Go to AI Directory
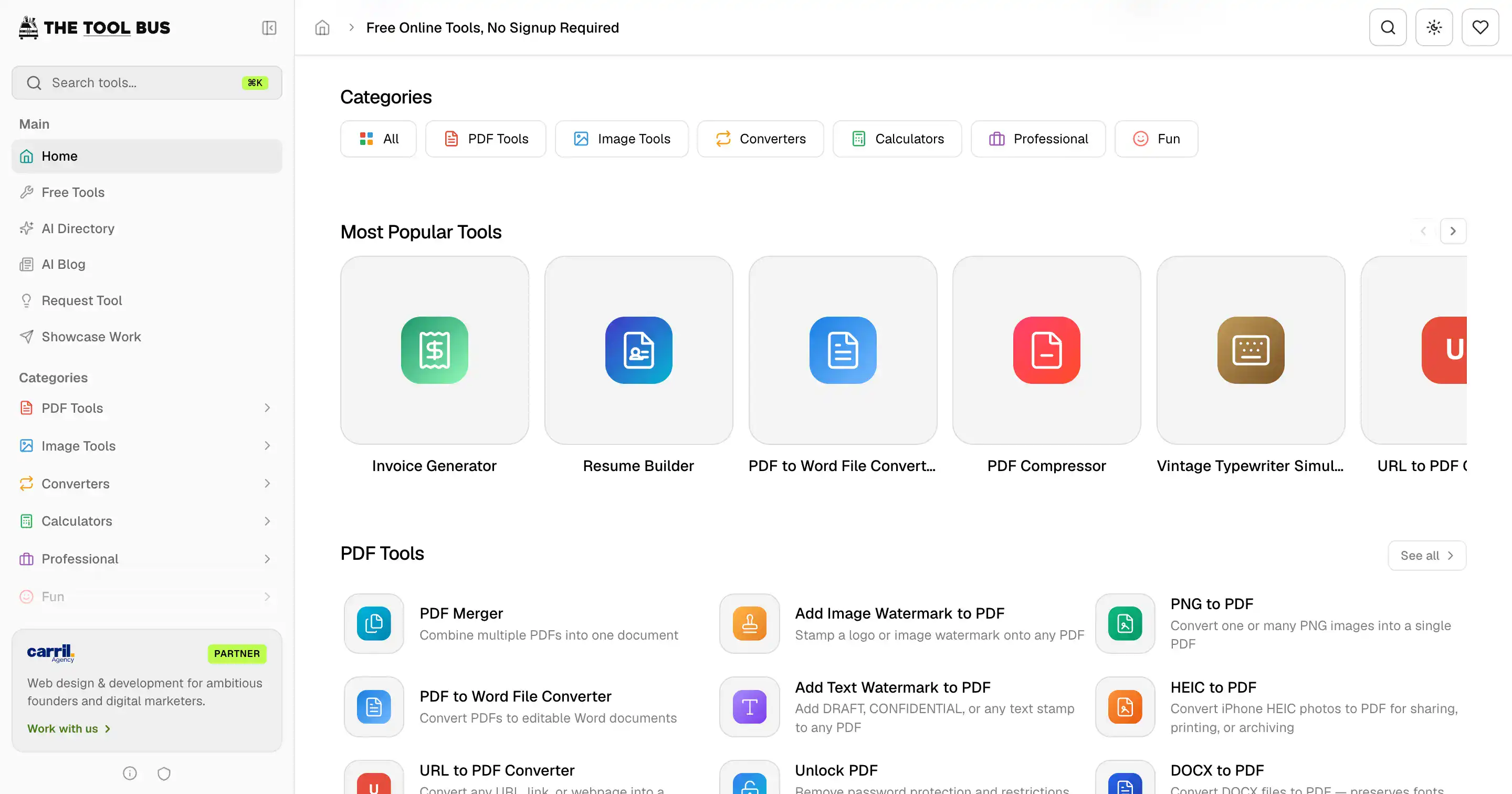 click(147, 228)
